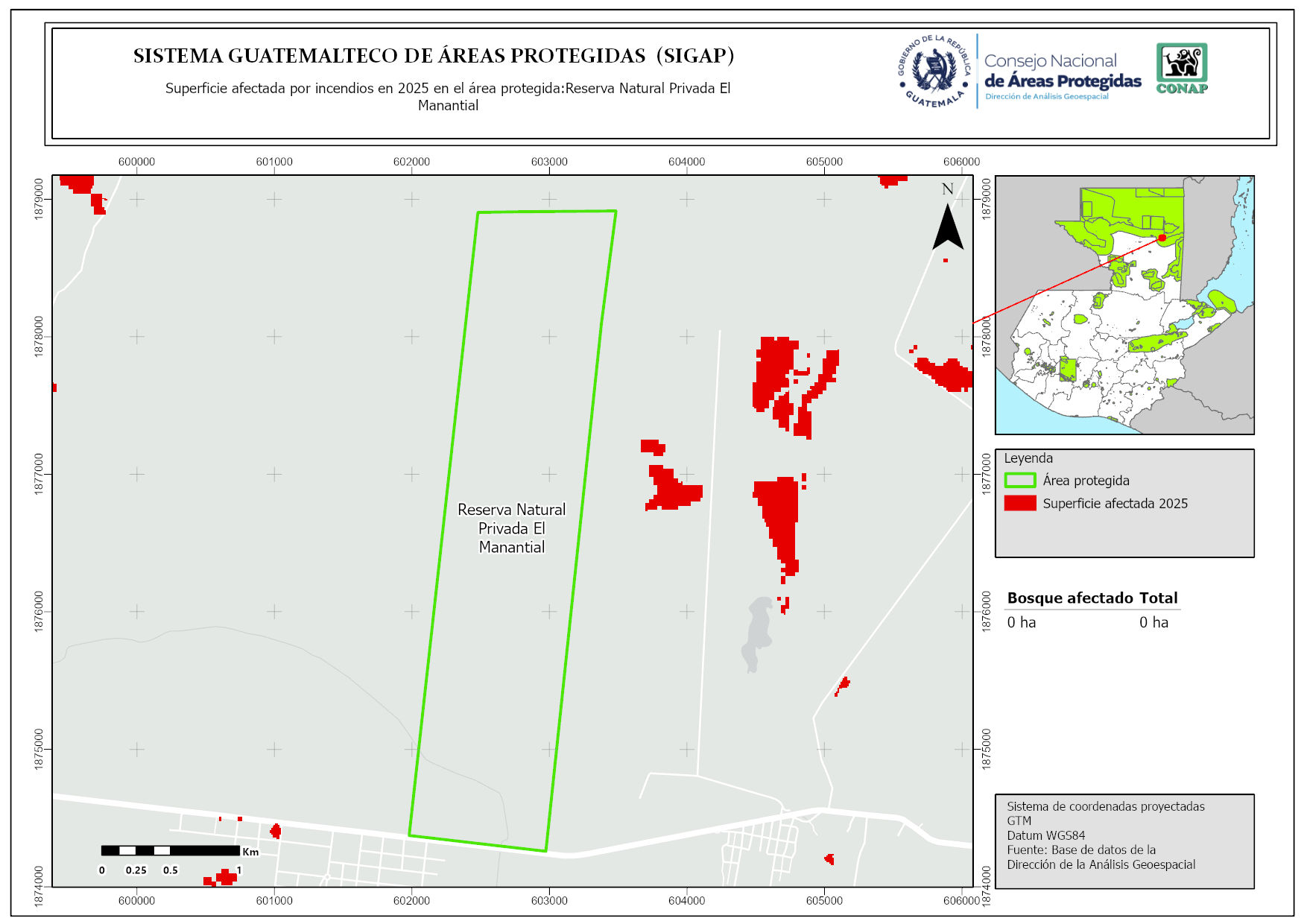Click the green Área protegida legend symbol
Viewport: 1307px width, 924px height.
click(x=1019, y=481)
